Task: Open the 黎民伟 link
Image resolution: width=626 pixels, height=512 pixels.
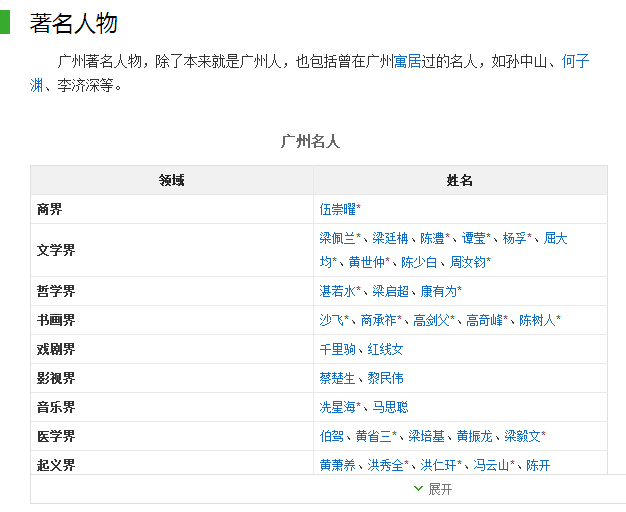Action: point(385,378)
